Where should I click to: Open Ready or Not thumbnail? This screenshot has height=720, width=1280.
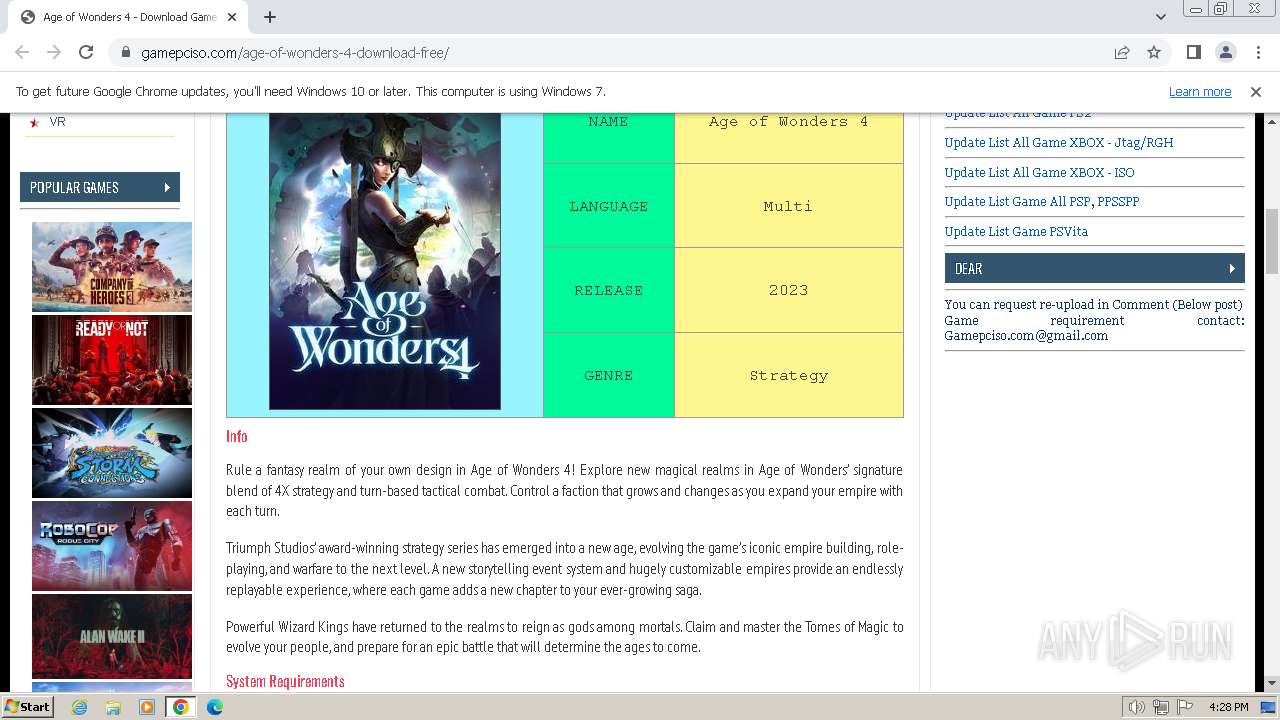pos(112,360)
